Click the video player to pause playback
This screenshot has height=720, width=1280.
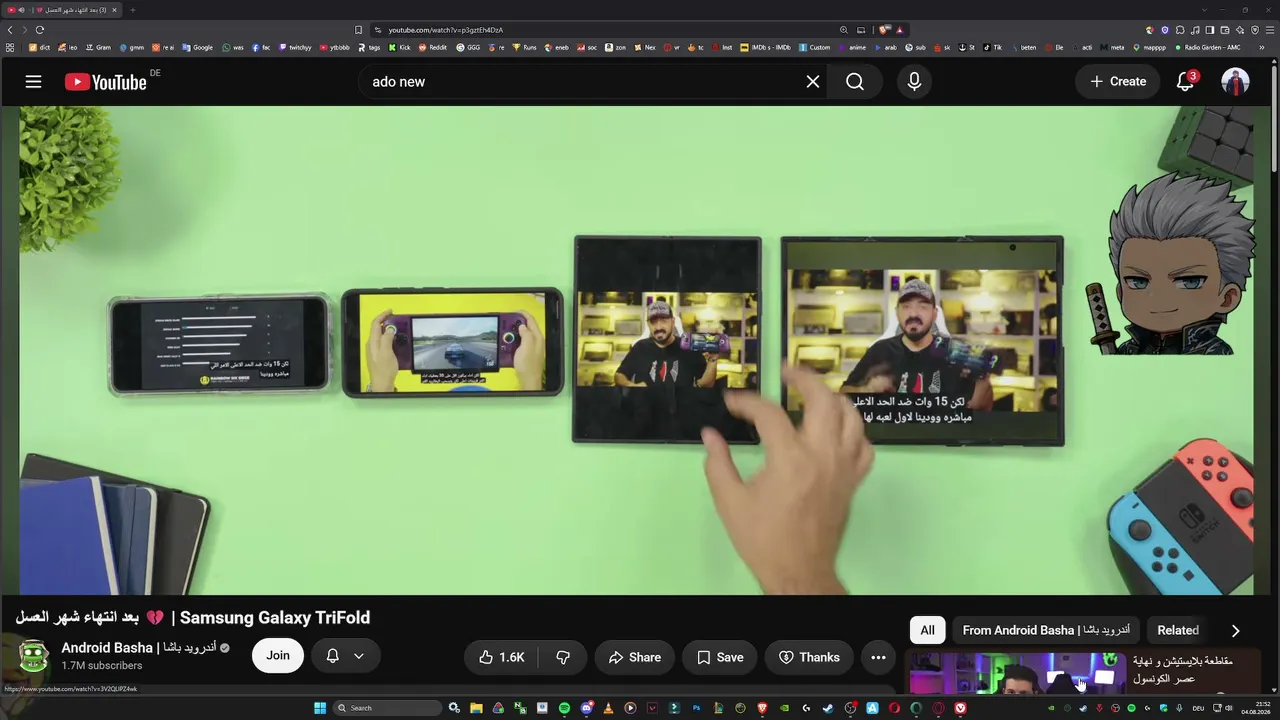pos(636,350)
